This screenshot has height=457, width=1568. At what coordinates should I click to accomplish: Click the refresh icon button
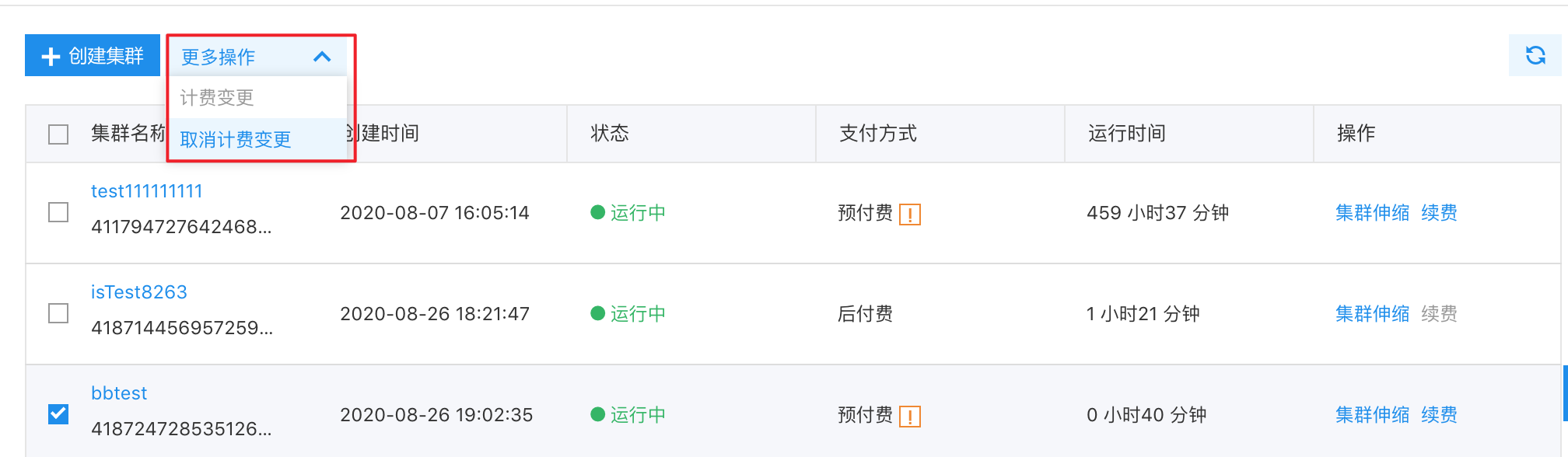click(1535, 55)
